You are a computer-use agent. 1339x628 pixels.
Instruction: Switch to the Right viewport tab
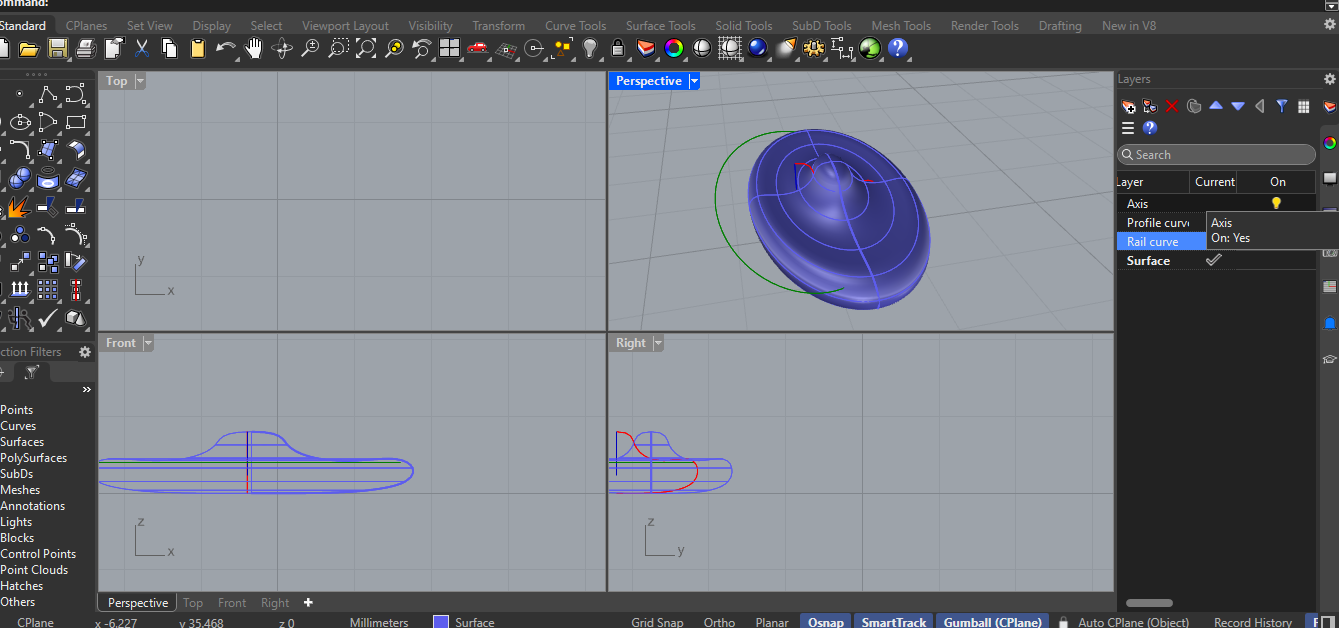274,602
